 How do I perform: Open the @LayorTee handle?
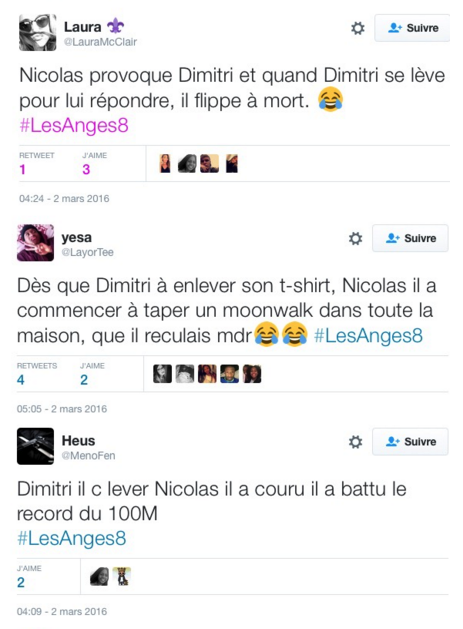click(87, 252)
